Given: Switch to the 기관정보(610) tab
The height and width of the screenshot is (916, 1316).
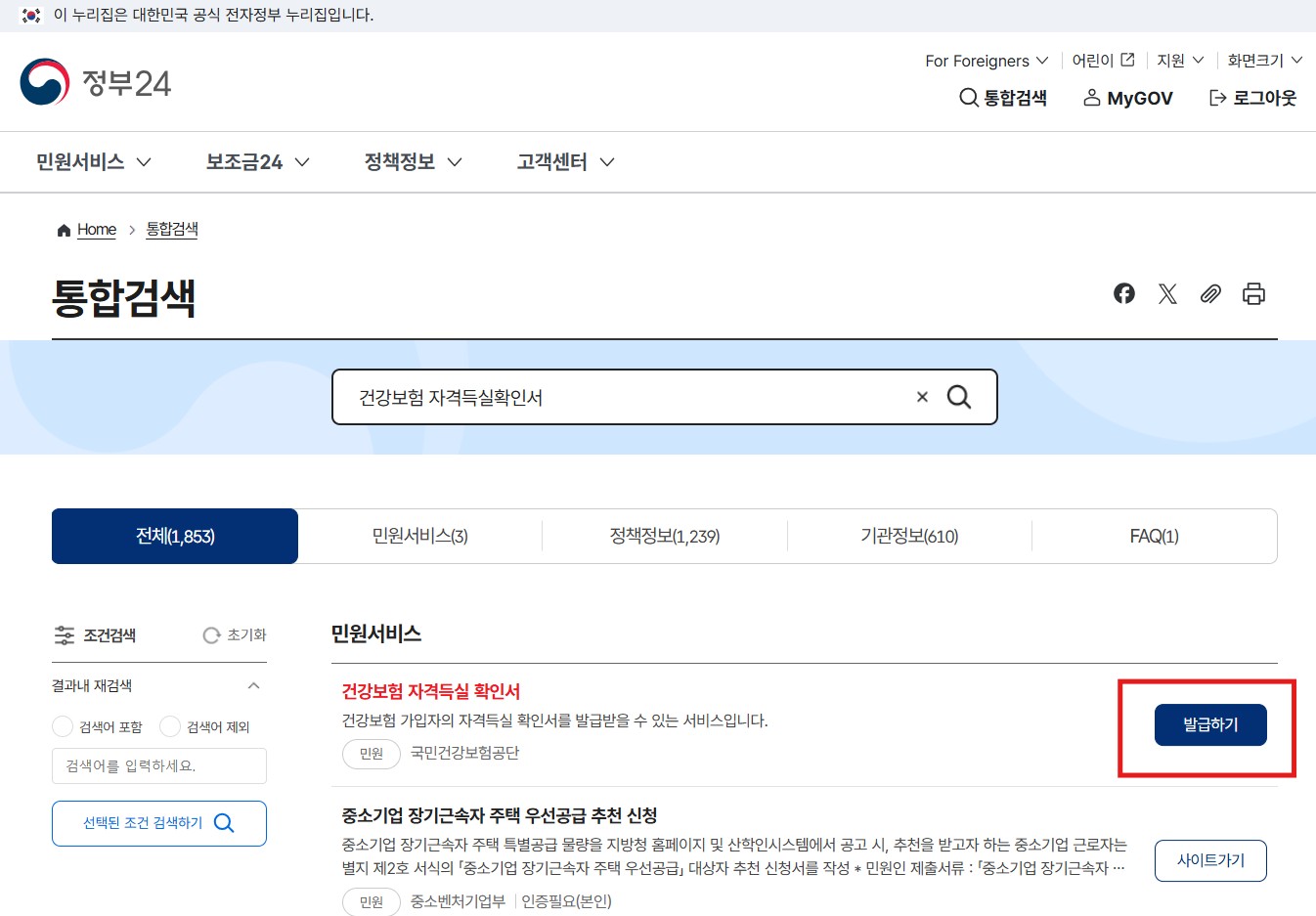Looking at the screenshot, I should pyautogui.click(x=909, y=536).
